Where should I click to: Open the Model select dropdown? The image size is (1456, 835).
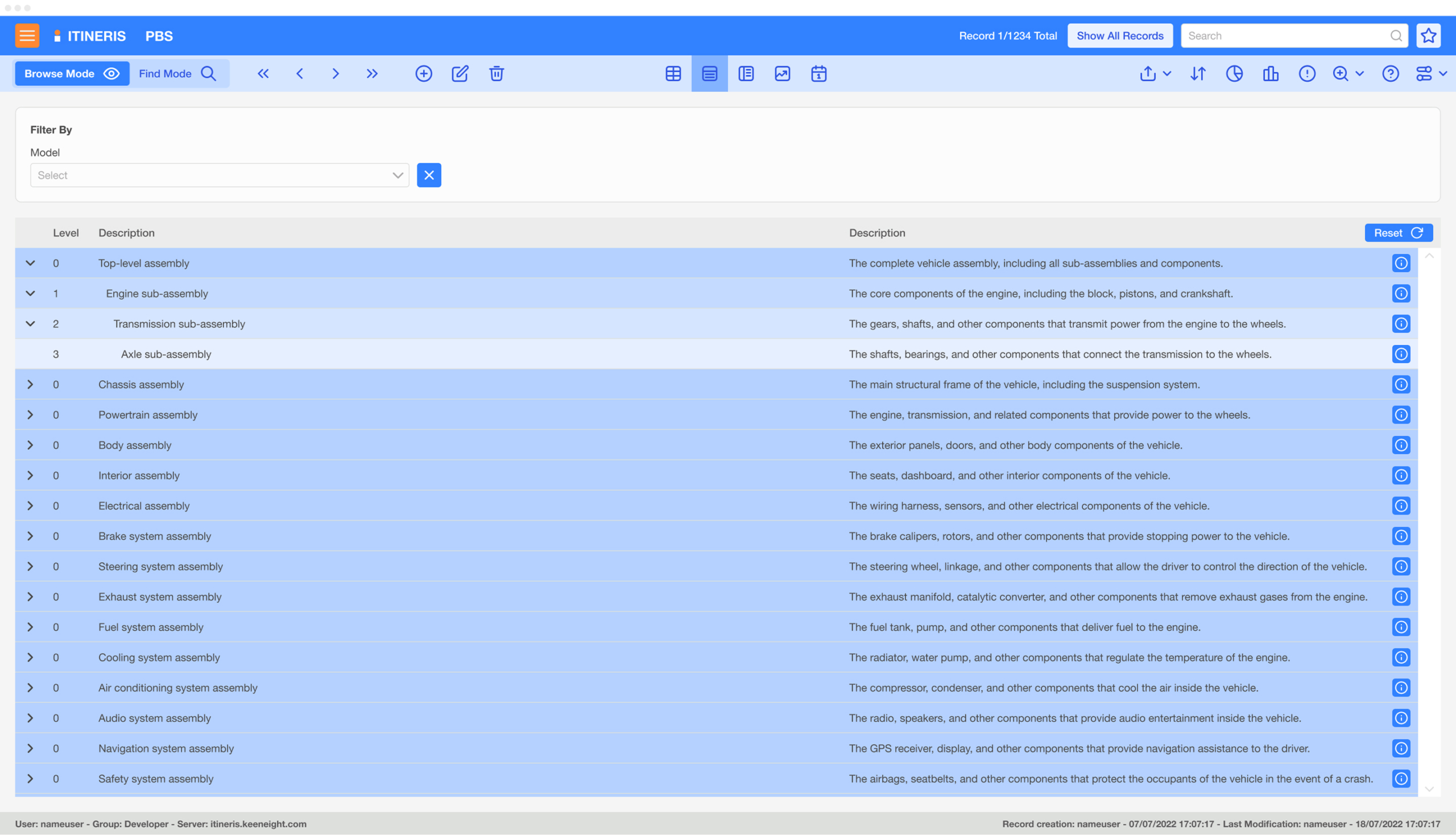(220, 175)
